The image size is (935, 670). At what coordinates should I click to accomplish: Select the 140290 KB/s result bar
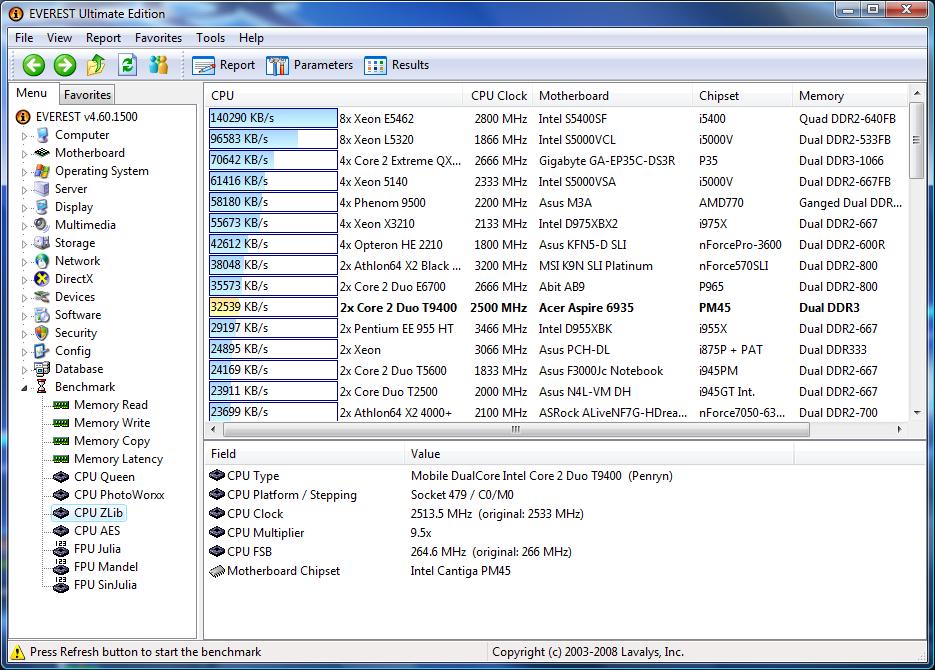pyautogui.click(x=273, y=118)
